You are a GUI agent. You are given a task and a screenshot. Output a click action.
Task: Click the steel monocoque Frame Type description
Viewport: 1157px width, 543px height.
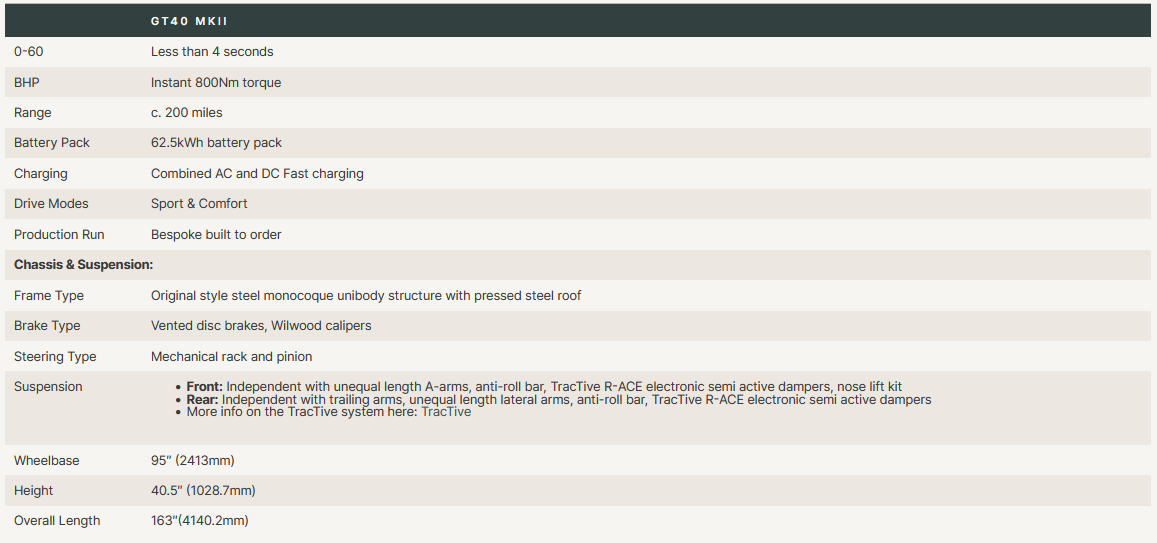[x=366, y=296]
